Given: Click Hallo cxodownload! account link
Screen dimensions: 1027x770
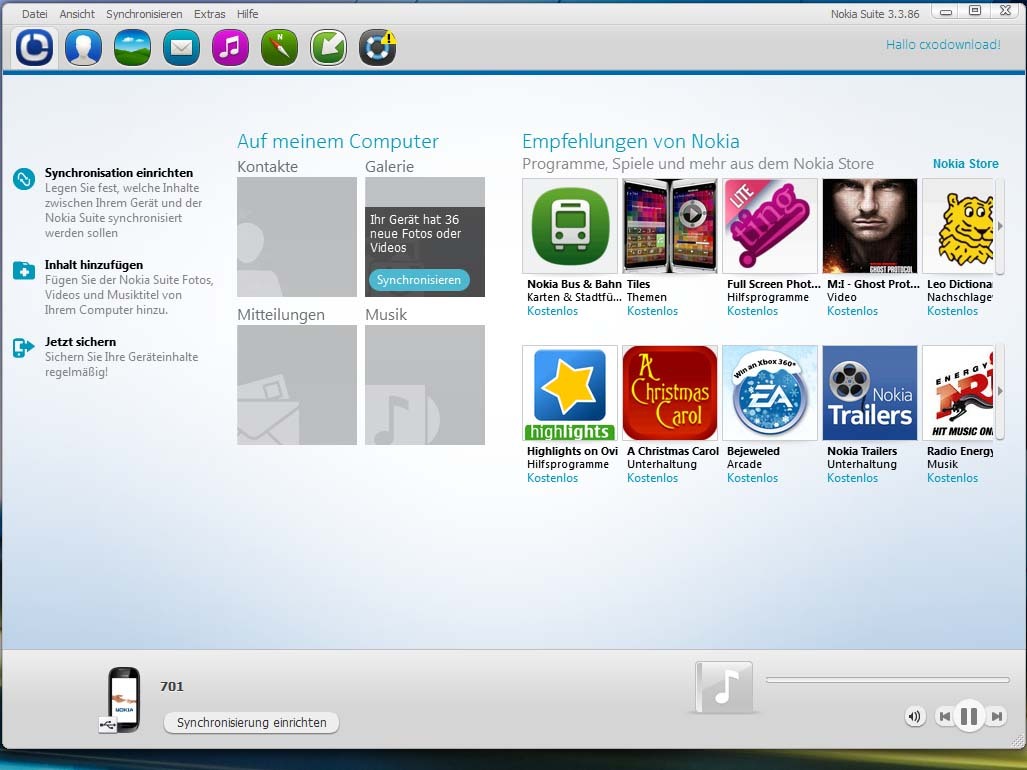Looking at the screenshot, I should point(943,45).
